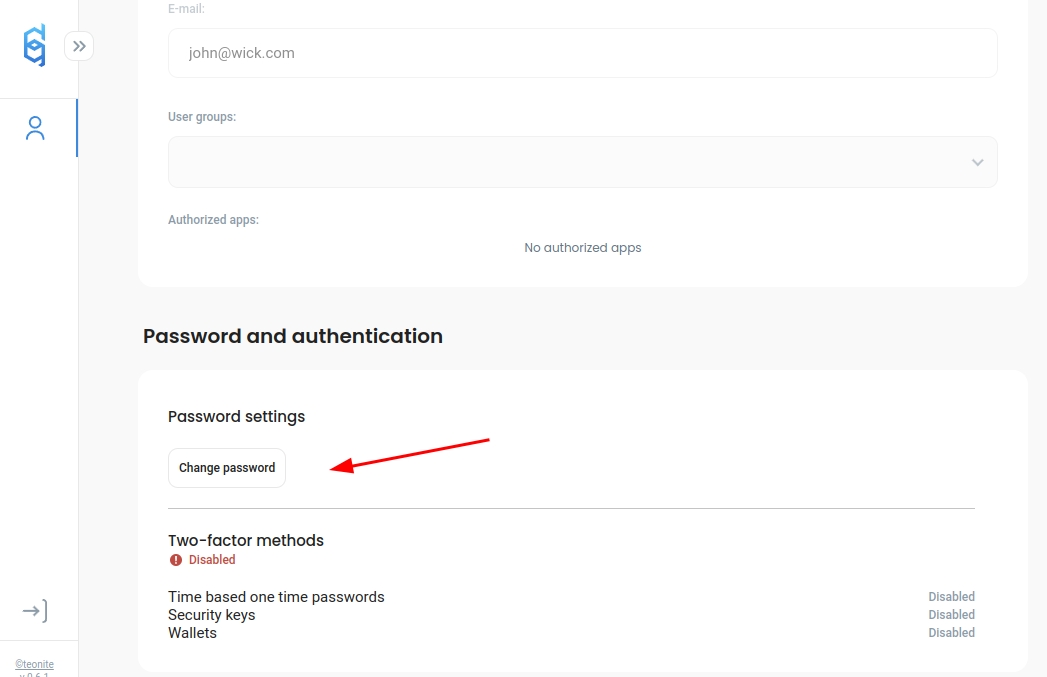The width and height of the screenshot is (1047, 677).
Task: Select the Security keys method
Action: pos(211,615)
